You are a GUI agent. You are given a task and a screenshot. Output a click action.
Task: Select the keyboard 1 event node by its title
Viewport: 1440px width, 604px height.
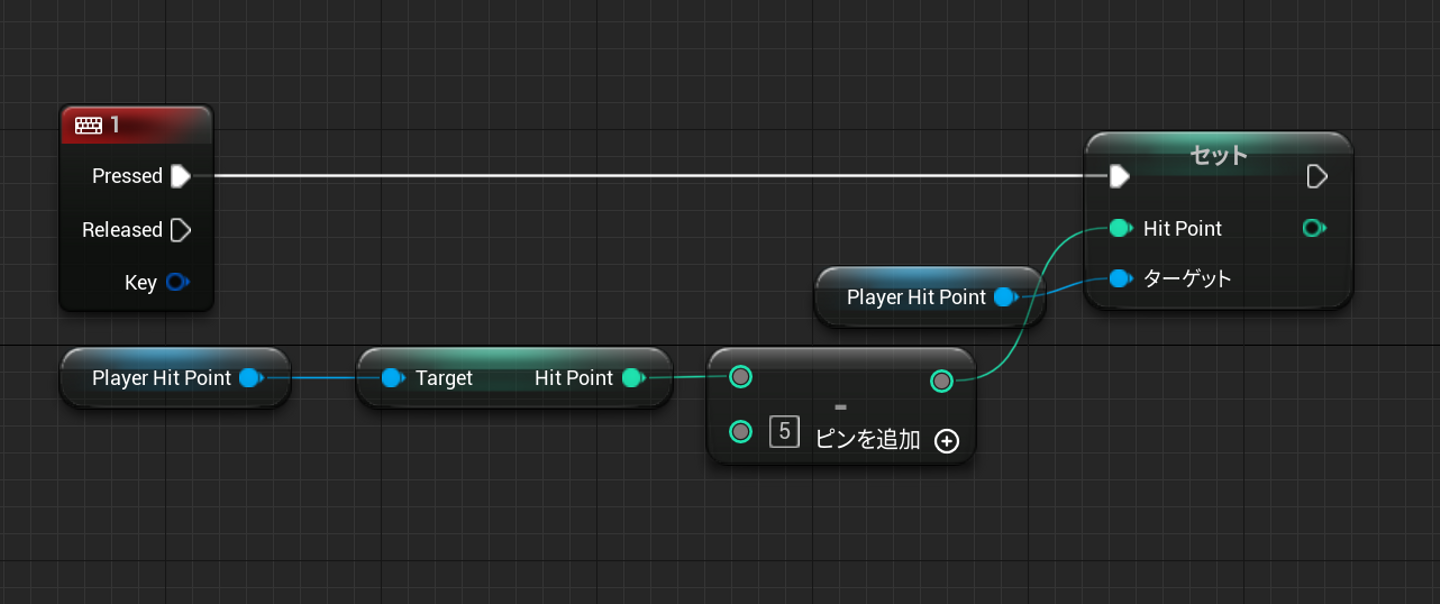(x=115, y=125)
